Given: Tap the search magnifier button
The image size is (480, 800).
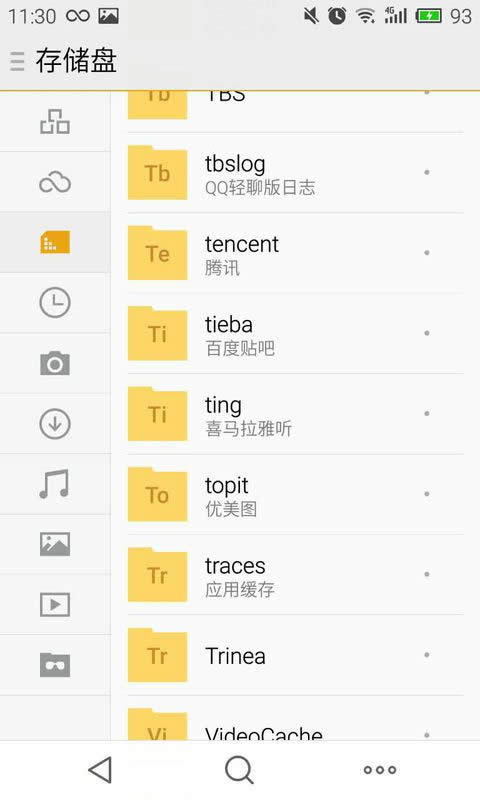Looking at the screenshot, I should [239, 769].
